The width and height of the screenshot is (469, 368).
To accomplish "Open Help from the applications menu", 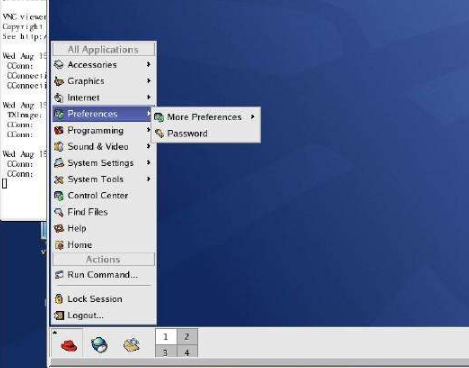I will point(103,228).
